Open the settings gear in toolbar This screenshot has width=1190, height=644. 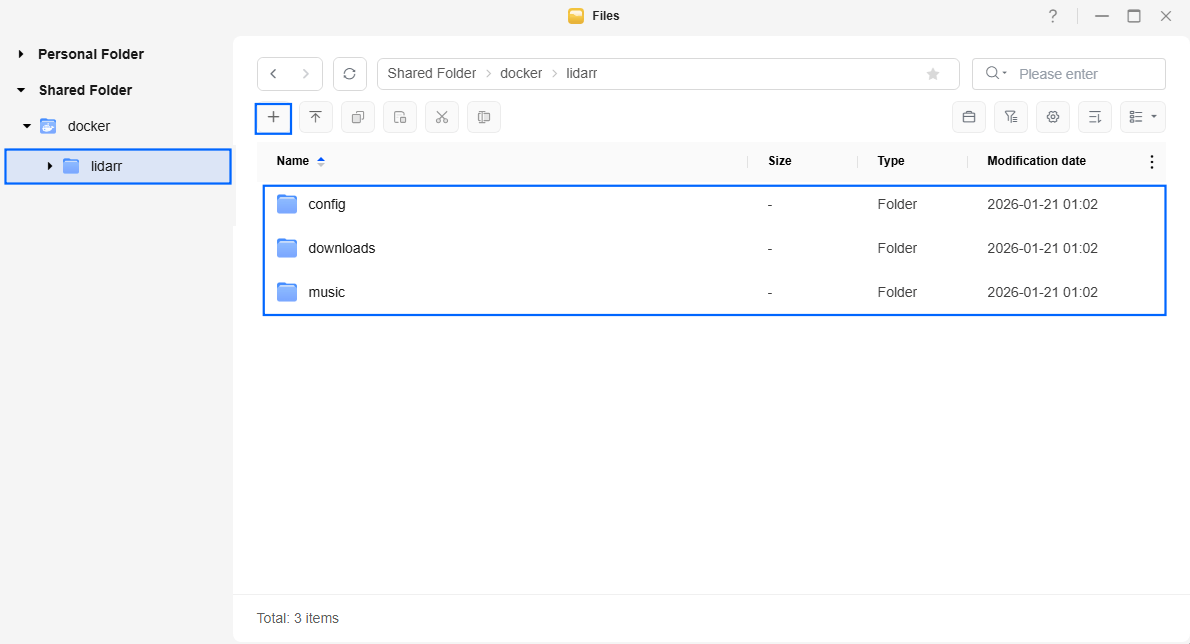pyautogui.click(x=1052, y=117)
